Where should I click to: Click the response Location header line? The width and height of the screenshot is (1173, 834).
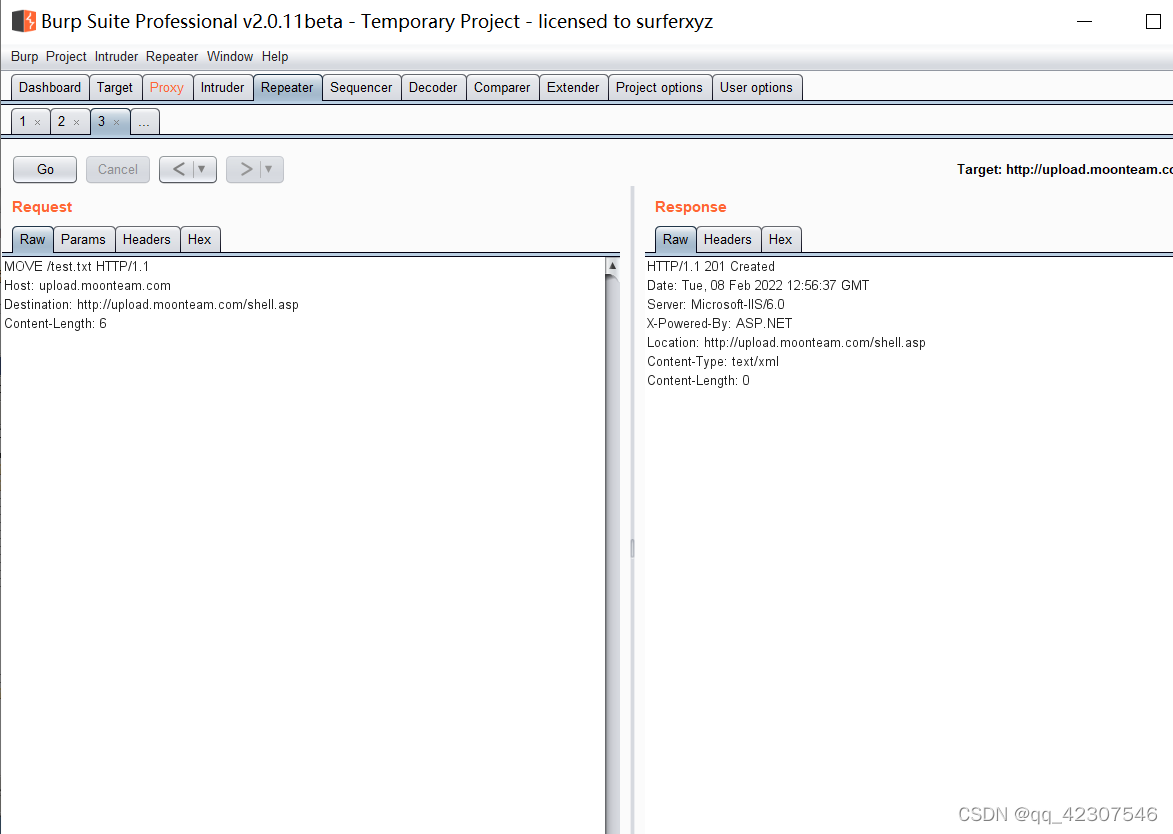(x=786, y=343)
